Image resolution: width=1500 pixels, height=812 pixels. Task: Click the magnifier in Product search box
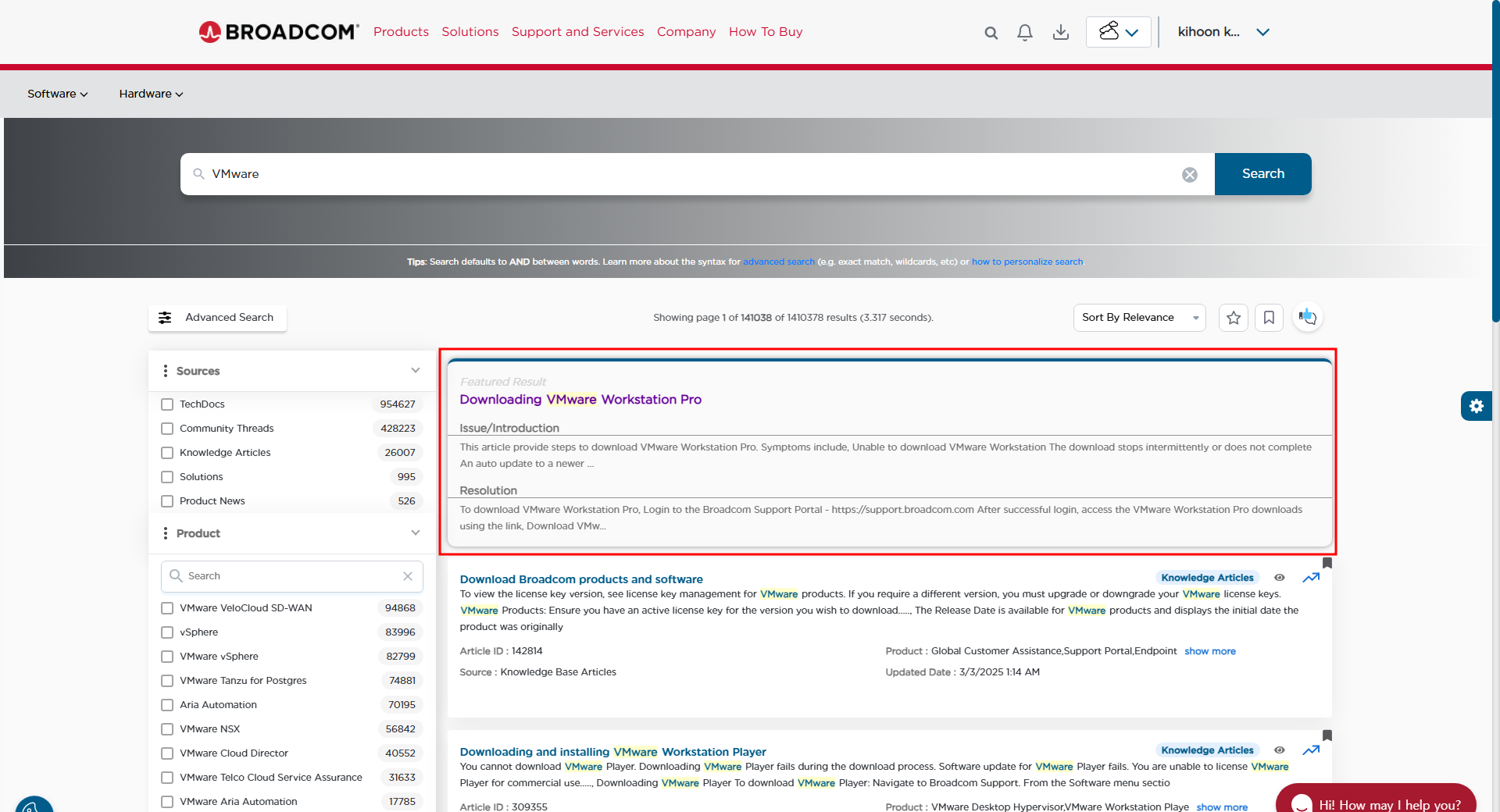tap(176, 576)
